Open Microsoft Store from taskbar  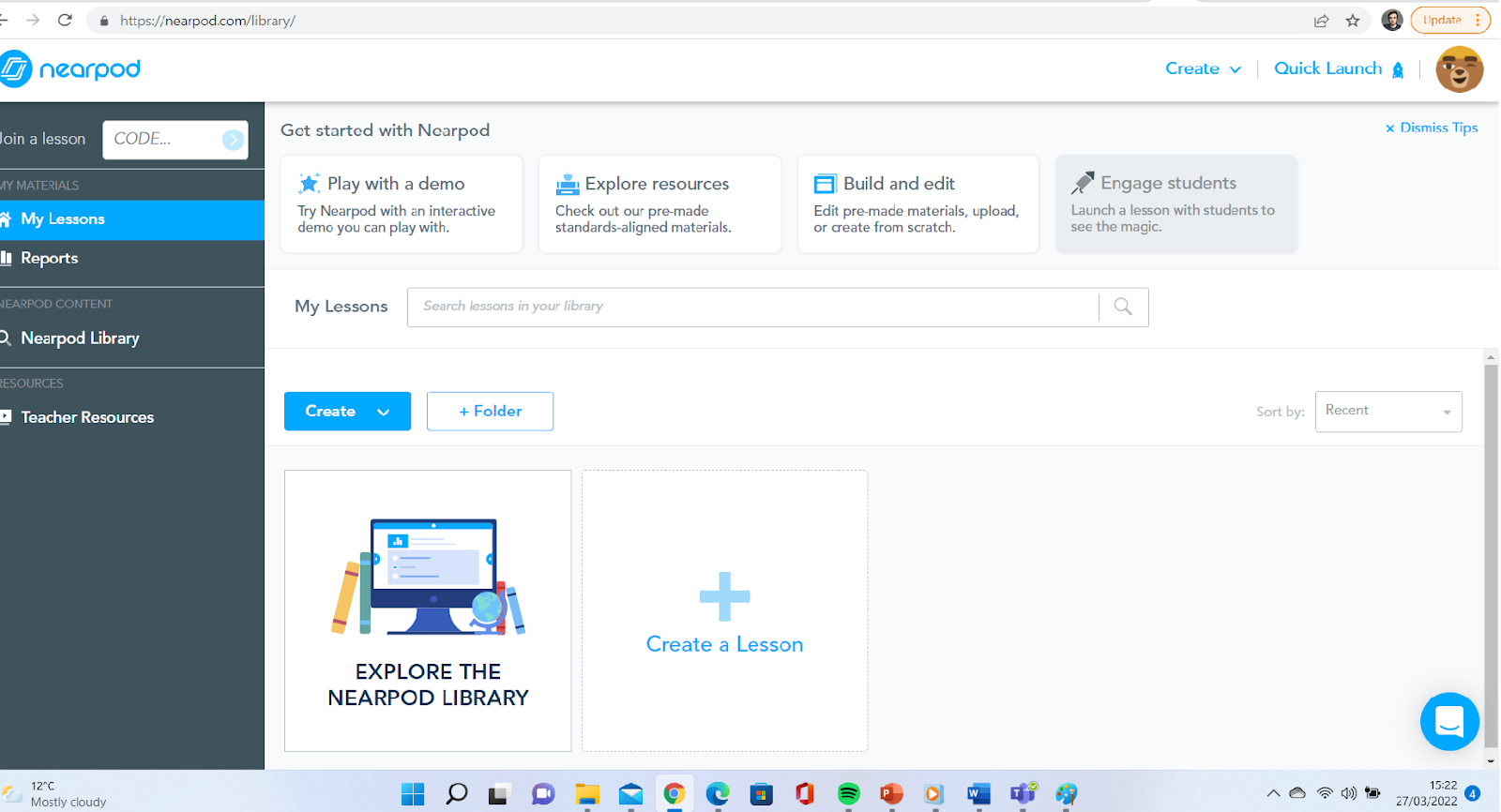(761, 794)
